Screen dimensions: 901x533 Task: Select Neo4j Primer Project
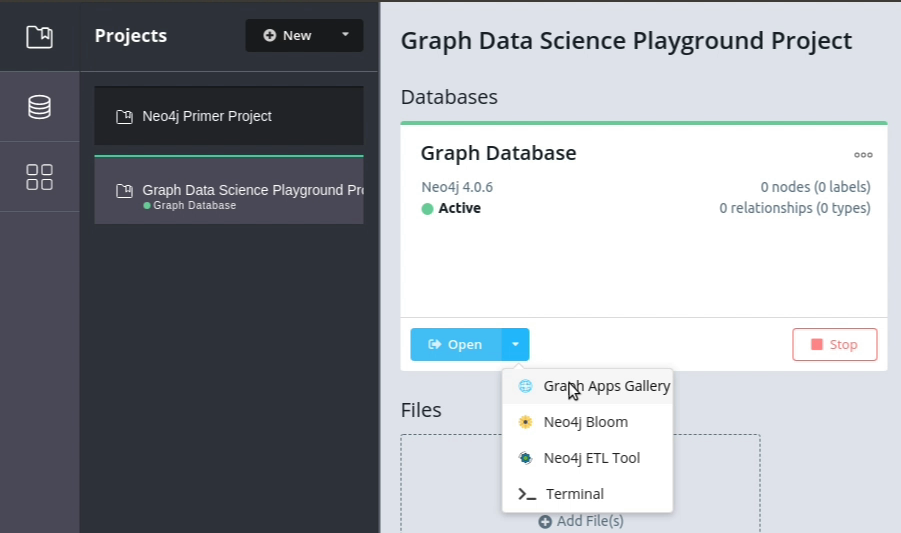(x=229, y=116)
